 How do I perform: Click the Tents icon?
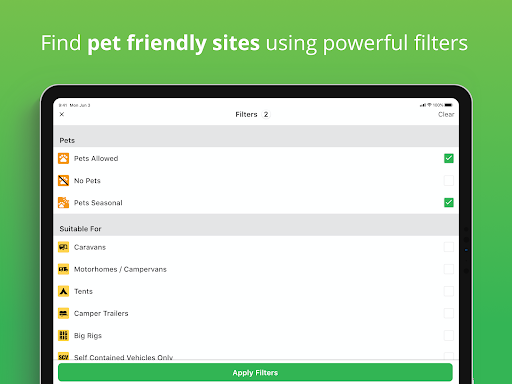pos(63,291)
